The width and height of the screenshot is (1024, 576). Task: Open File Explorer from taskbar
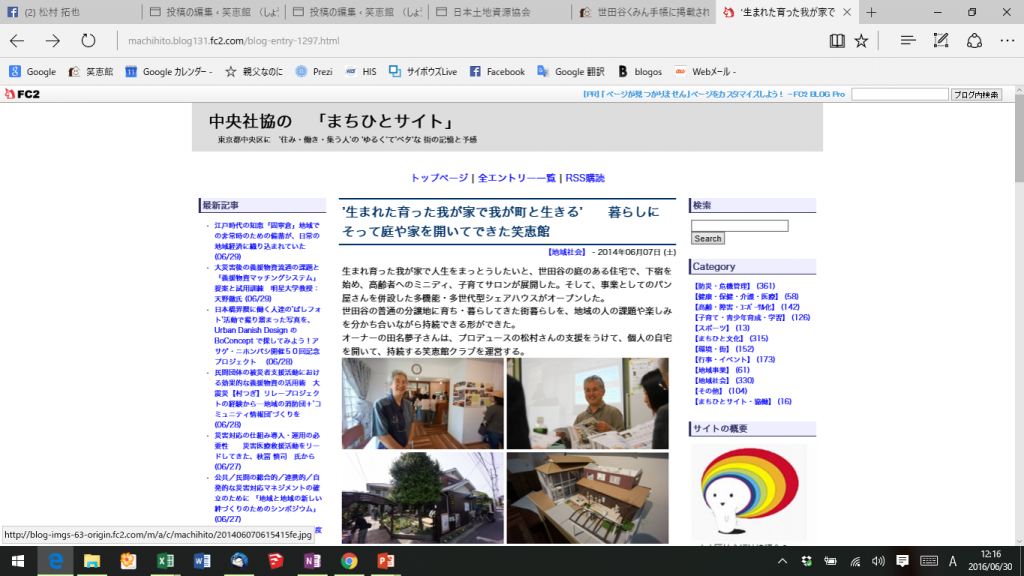(x=91, y=561)
